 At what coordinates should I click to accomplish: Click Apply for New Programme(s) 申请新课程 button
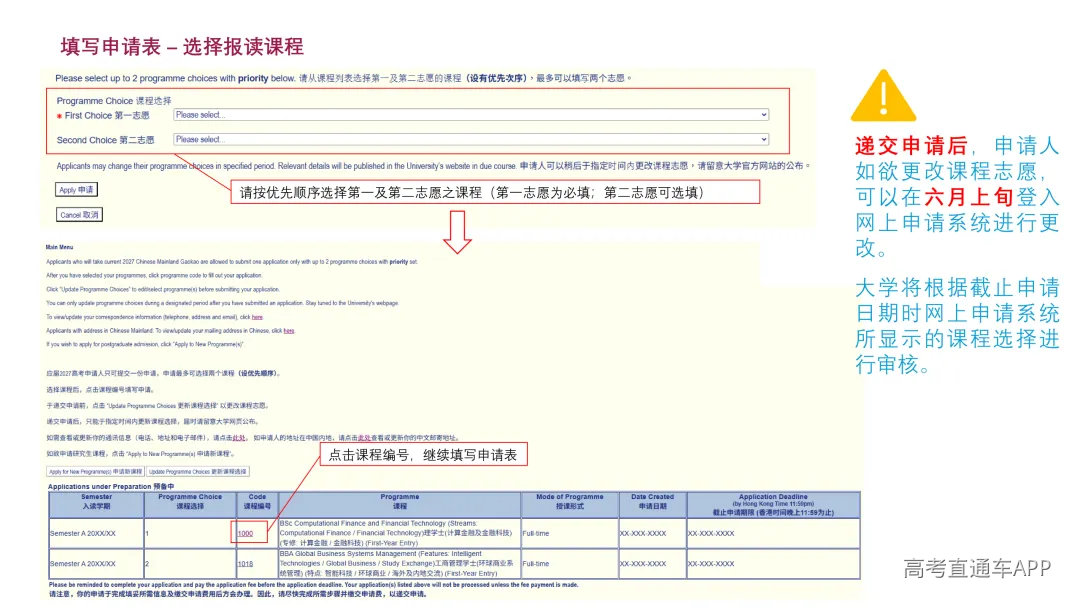tap(95, 472)
